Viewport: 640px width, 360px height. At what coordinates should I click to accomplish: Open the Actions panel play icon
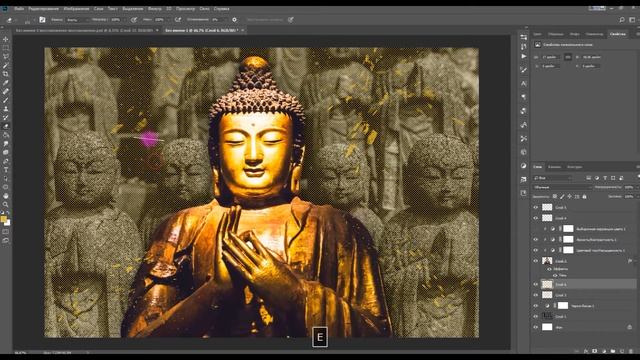coord(524,56)
